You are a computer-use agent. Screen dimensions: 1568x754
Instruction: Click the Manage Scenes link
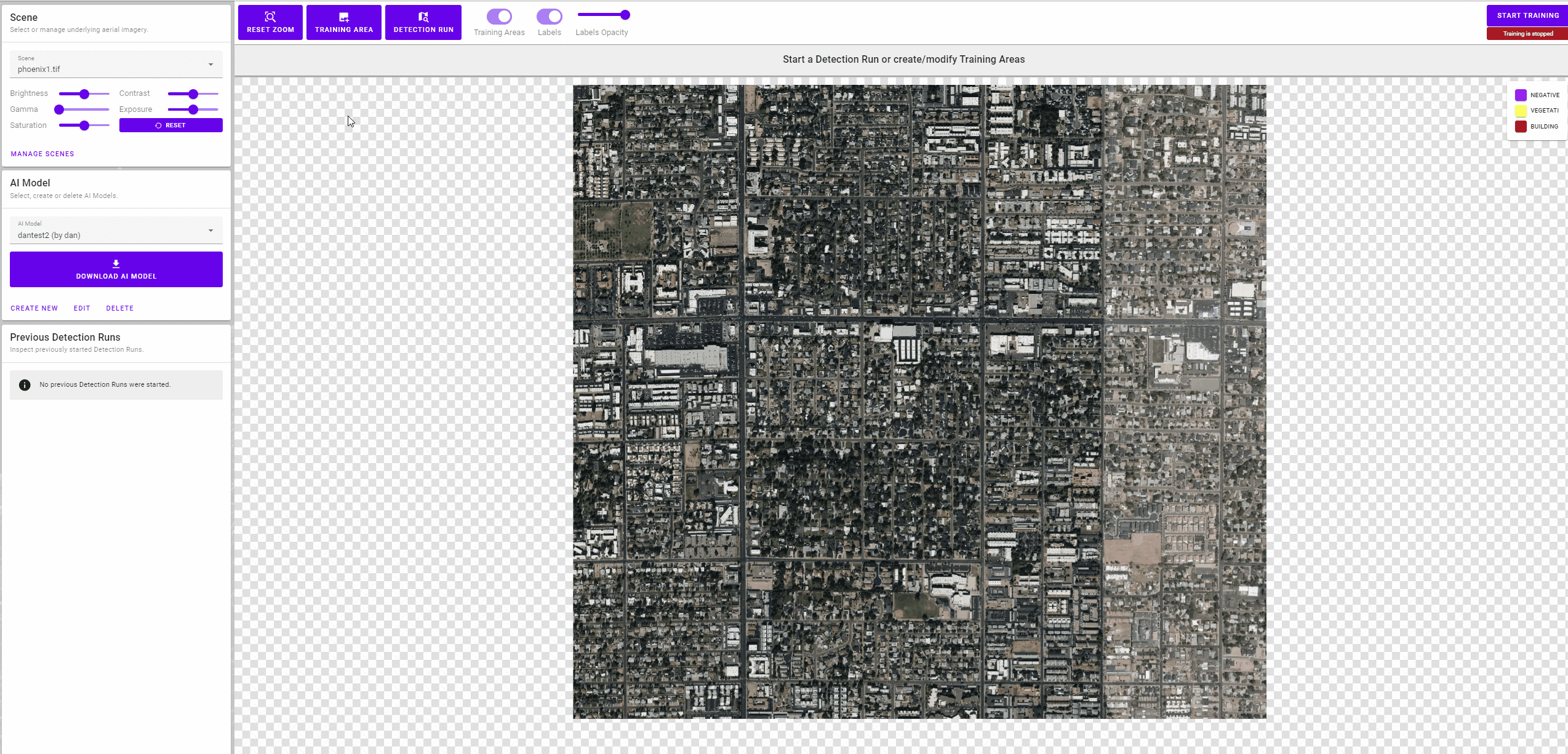(x=42, y=154)
